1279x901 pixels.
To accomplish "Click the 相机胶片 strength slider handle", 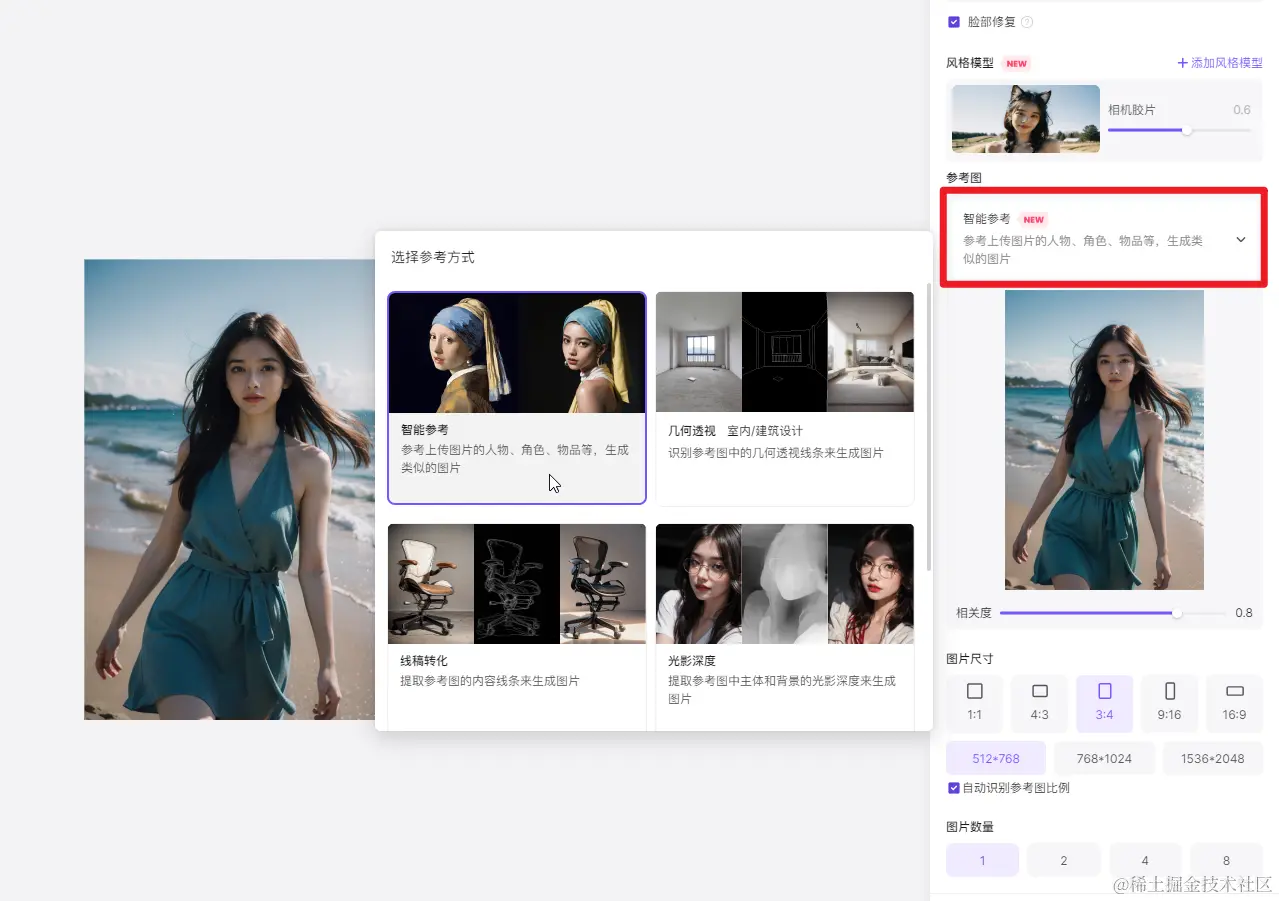I will 1186,130.
